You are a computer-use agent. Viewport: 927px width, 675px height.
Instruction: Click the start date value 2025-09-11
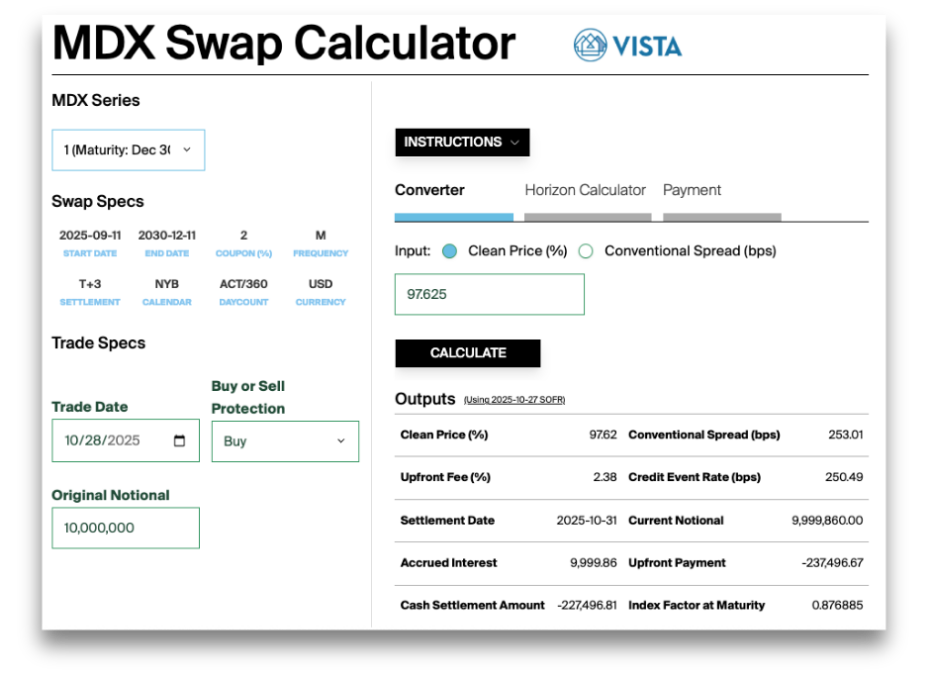(90, 235)
